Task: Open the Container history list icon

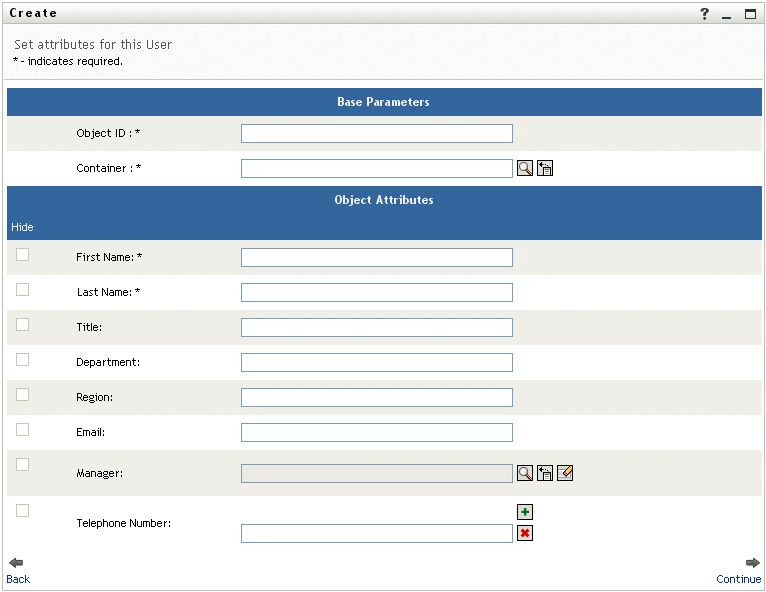Action: click(545, 168)
